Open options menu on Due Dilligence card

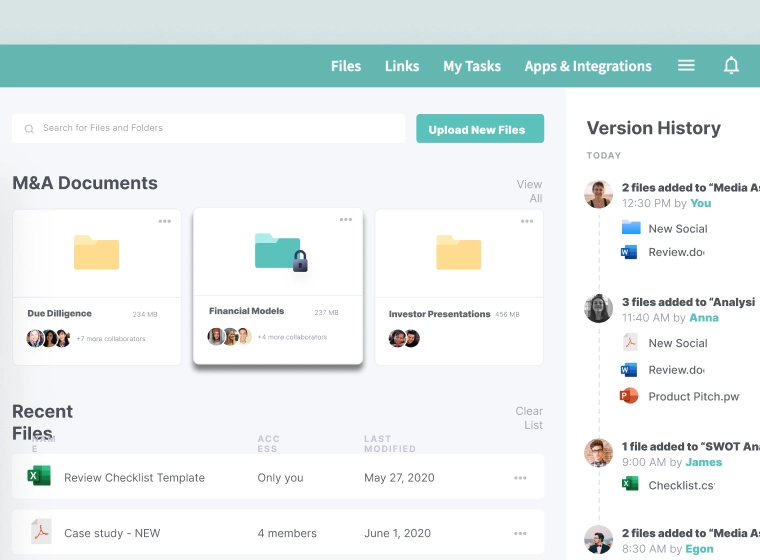(x=164, y=221)
